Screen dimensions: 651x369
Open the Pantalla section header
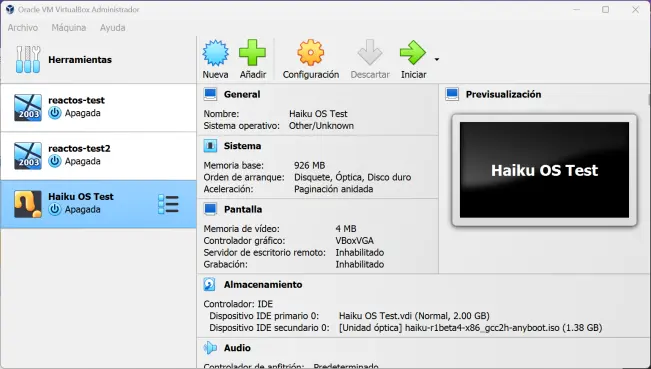click(243, 209)
